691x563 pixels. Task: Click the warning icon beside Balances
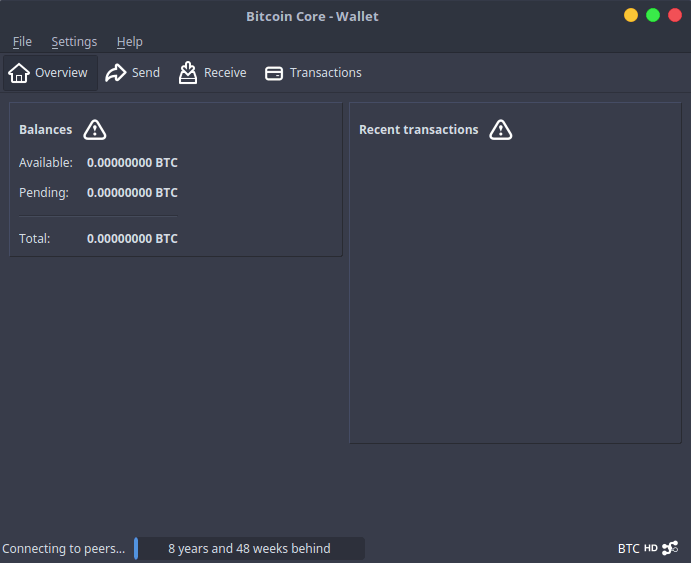(x=95, y=130)
